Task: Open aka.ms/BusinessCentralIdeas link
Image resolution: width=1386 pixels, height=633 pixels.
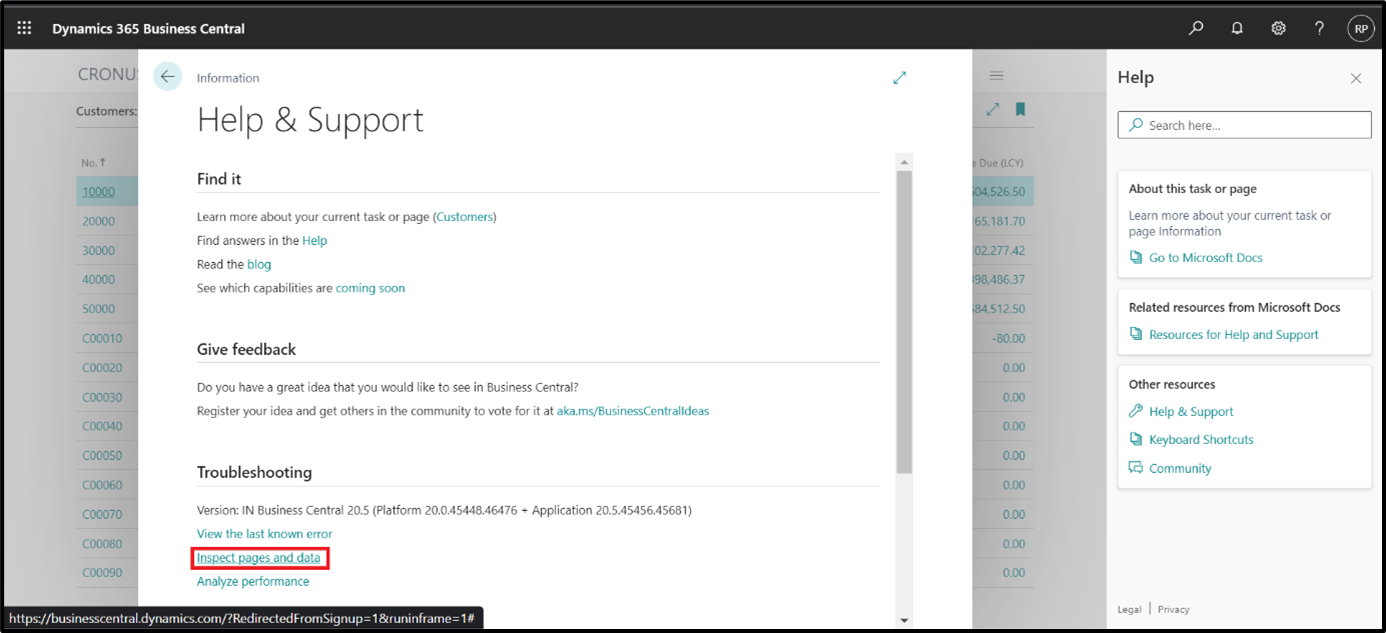Action: 633,411
